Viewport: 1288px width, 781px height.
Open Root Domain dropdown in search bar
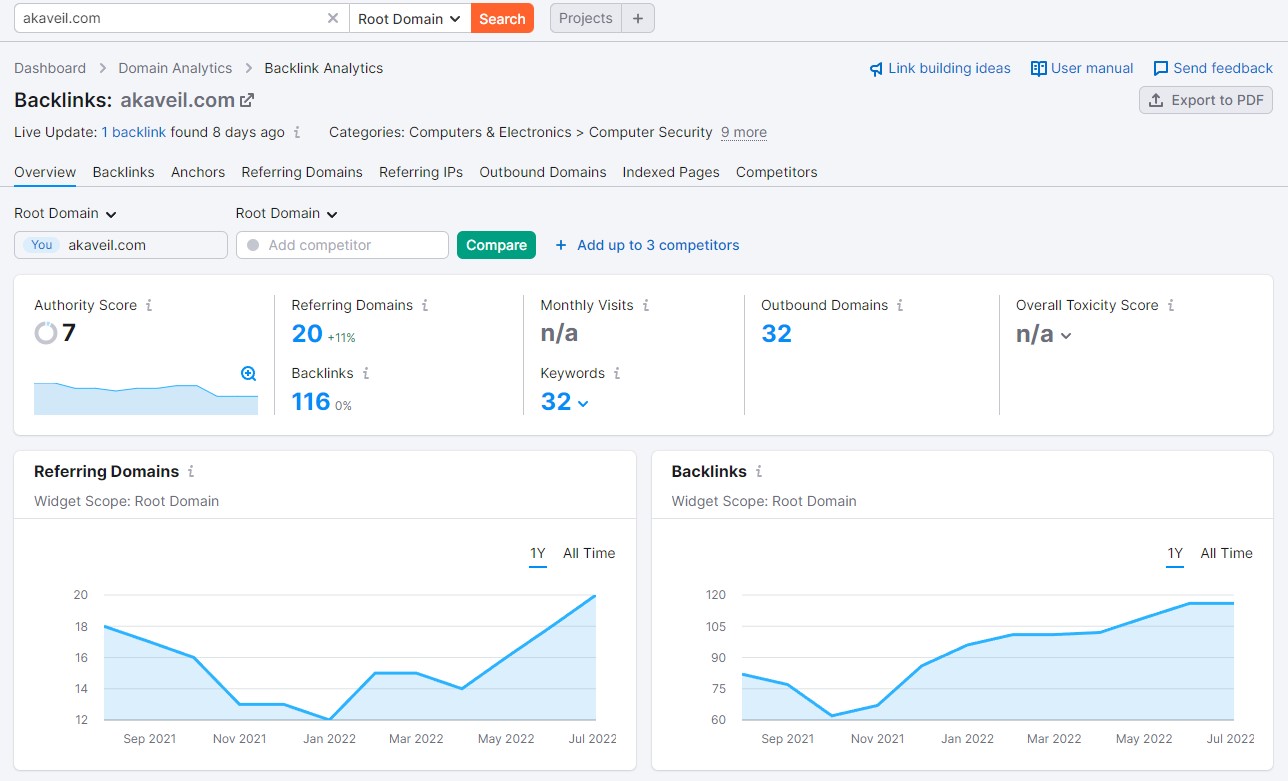[409, 19]
